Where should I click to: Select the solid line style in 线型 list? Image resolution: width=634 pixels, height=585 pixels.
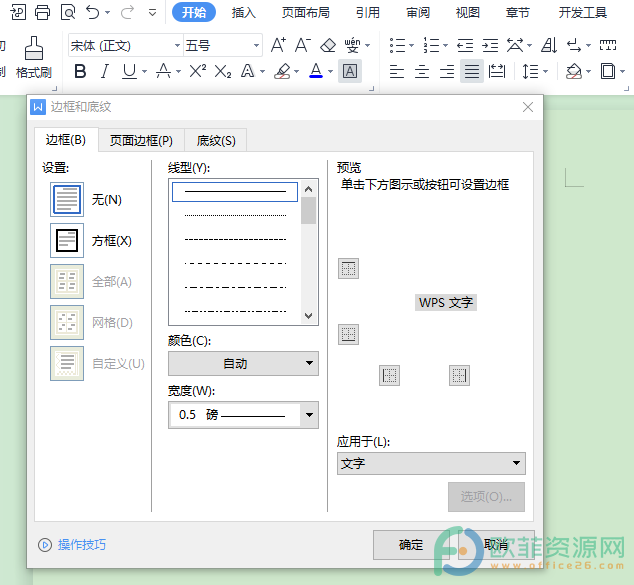coord(235,192)
